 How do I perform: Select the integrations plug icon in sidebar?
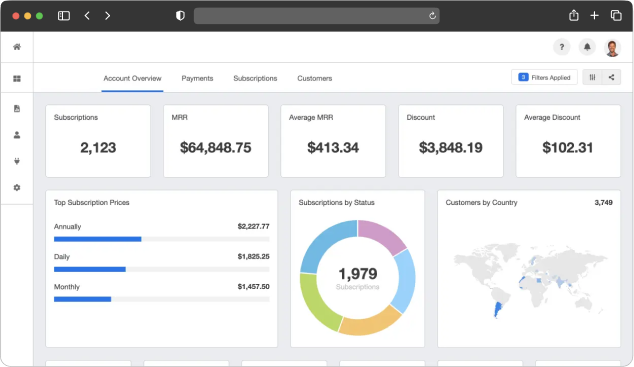17,161
